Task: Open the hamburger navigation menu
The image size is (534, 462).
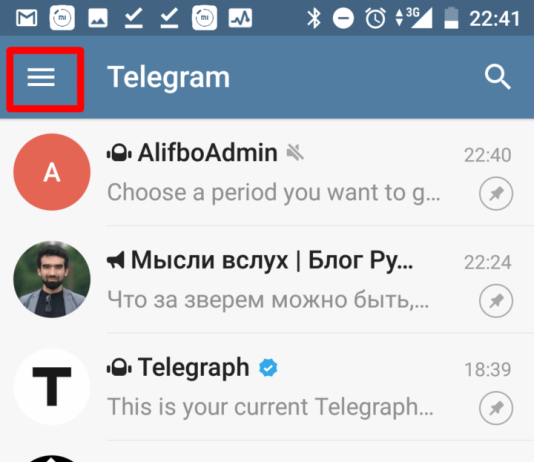Action: coord(41,77)
